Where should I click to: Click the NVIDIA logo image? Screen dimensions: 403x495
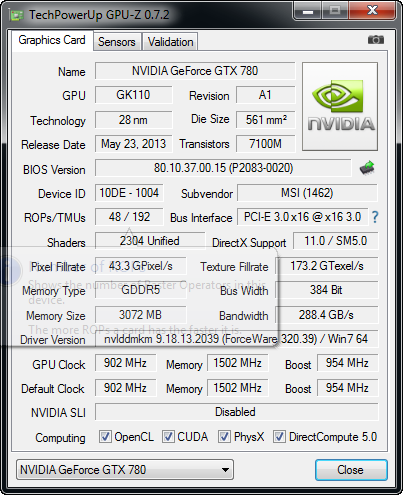pos(340,106)
